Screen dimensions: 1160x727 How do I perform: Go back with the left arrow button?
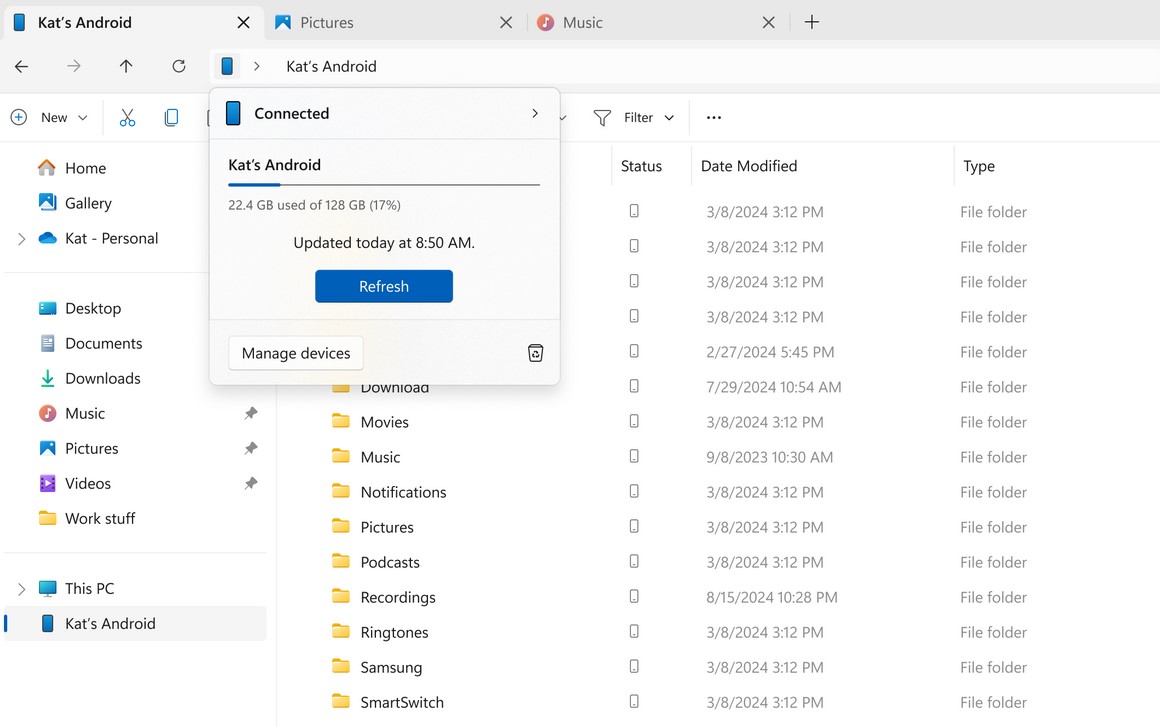click(21, 67)
